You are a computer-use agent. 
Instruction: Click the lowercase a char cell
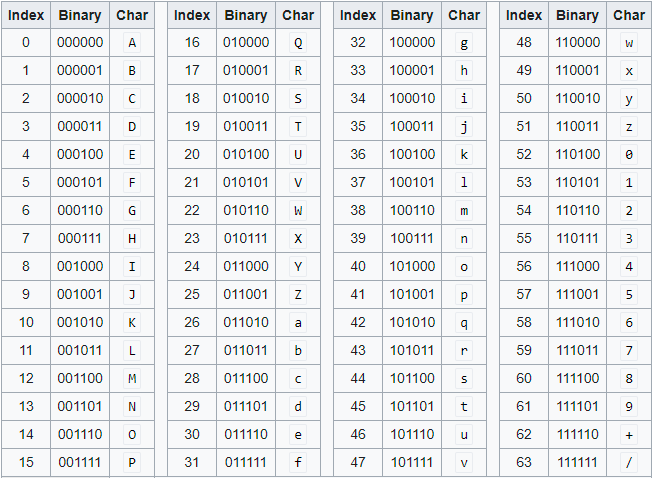pyautogui.click(x=298, y=322)
